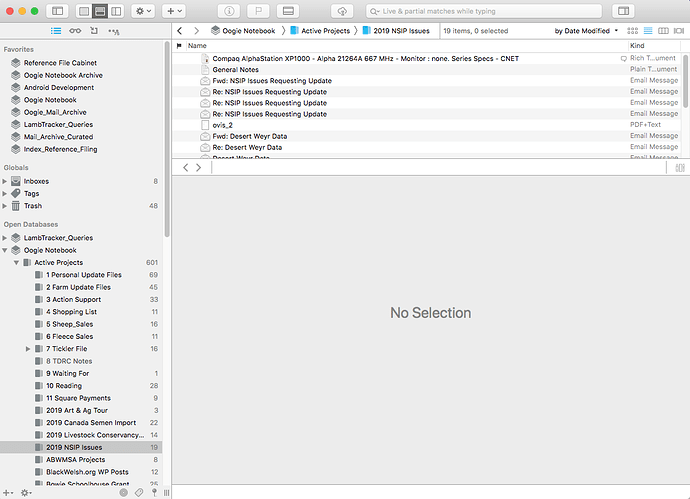Image resolution: width=690 pixels, height=499 pixels.
Task: Switch to standard split view layout
Action: pyautogui.click(x=100, y=11)
